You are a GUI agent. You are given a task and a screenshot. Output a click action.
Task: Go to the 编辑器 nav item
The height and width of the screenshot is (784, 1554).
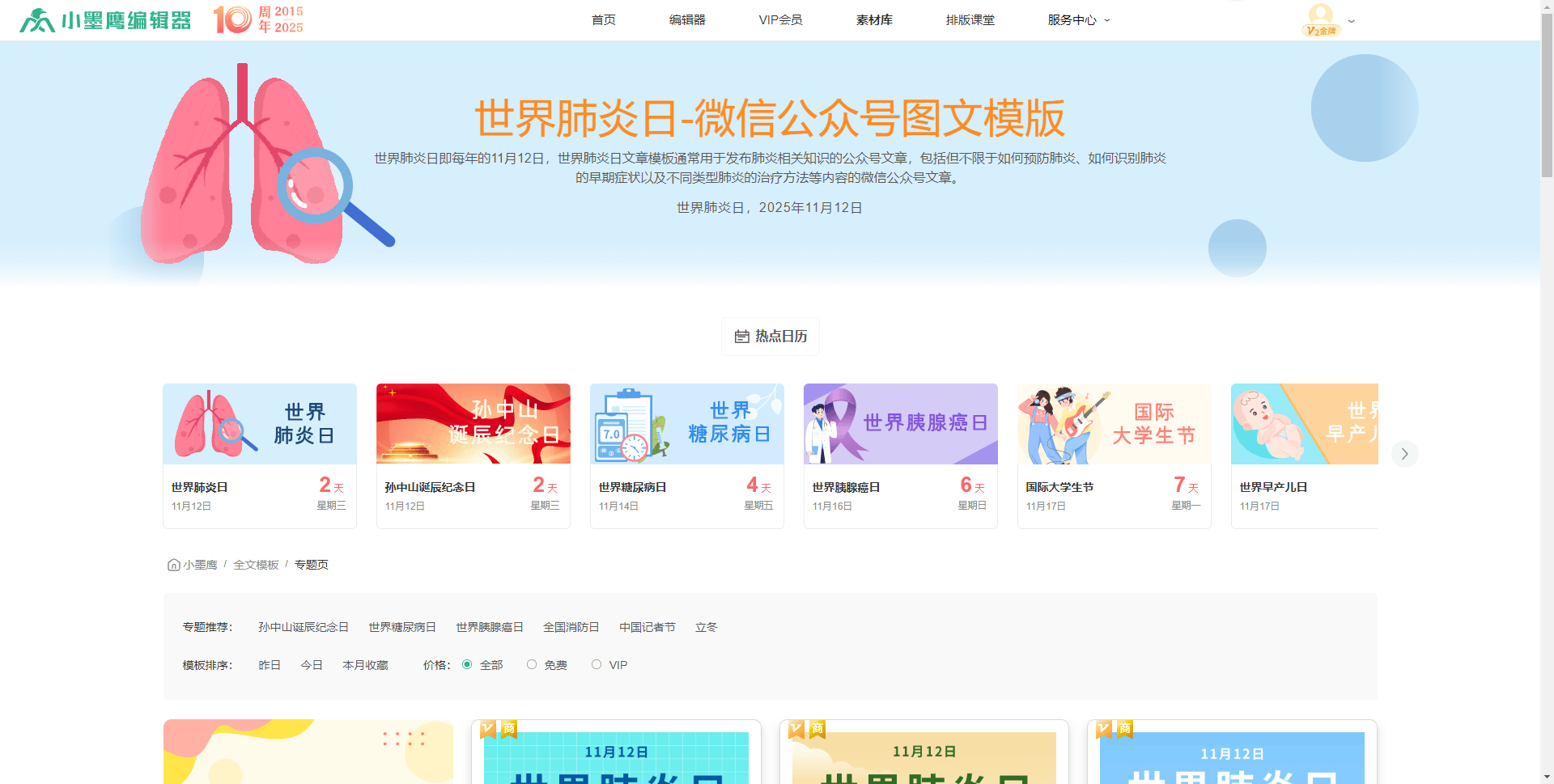tap(687, 20)
